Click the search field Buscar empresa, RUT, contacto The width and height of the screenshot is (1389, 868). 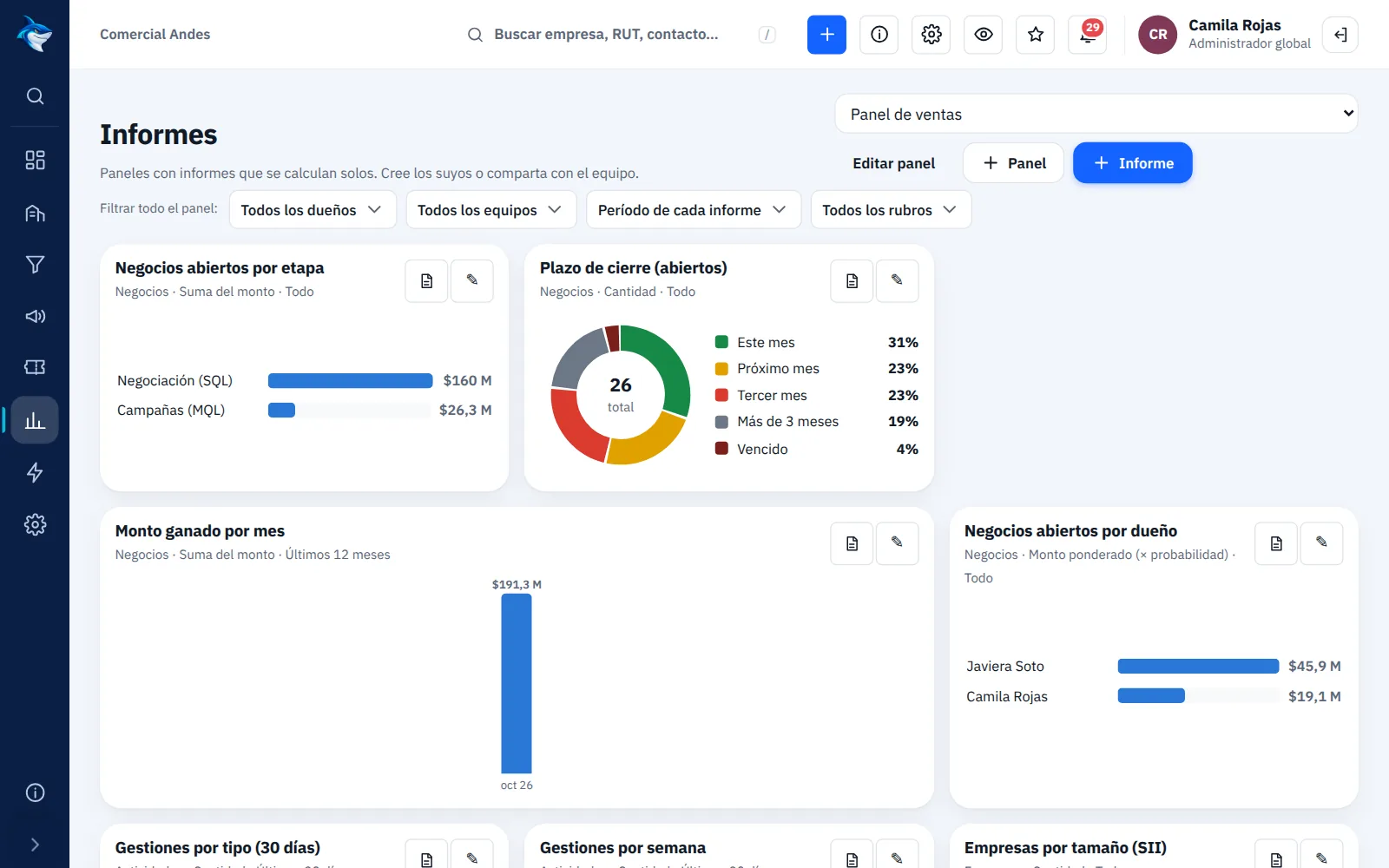[621, 35]
